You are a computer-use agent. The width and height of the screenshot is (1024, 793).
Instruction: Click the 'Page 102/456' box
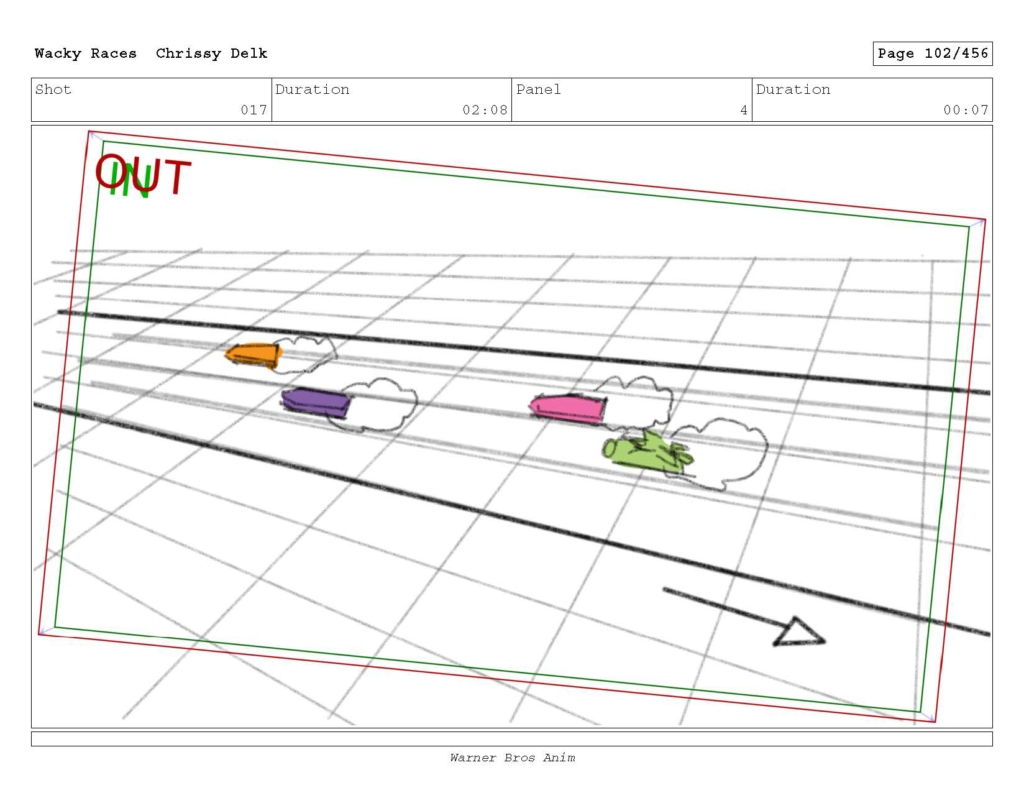pyautogui.click(x=933, y=54)
